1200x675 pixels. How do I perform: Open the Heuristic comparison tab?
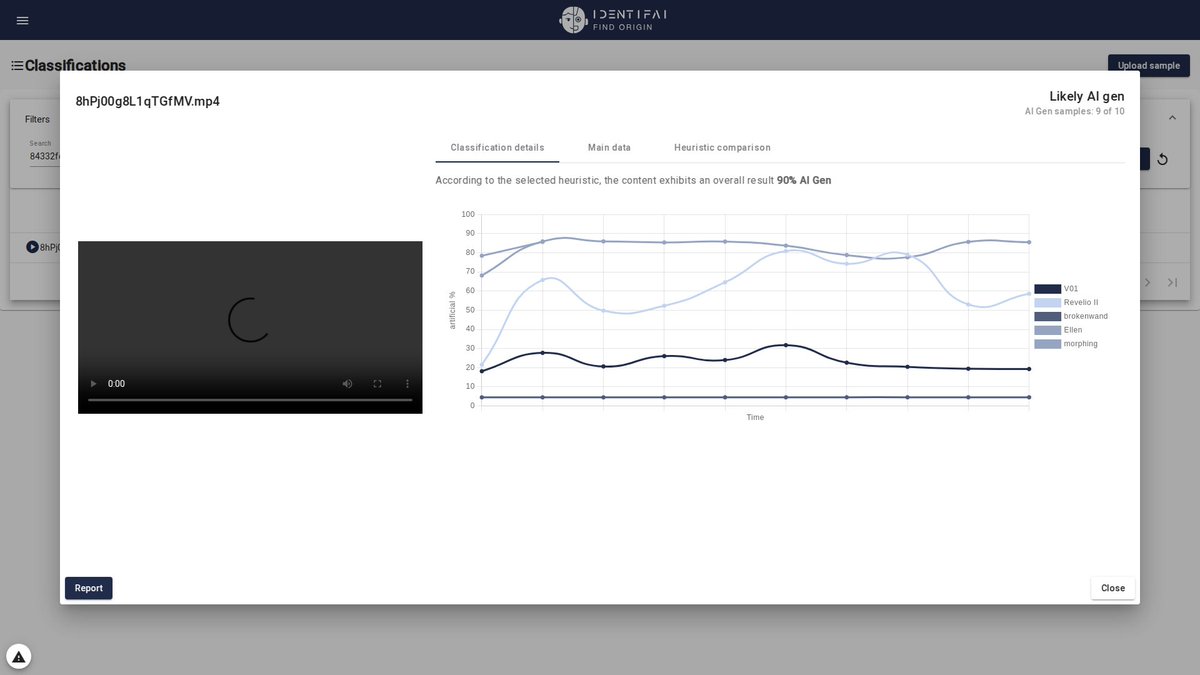pos(722,147)
